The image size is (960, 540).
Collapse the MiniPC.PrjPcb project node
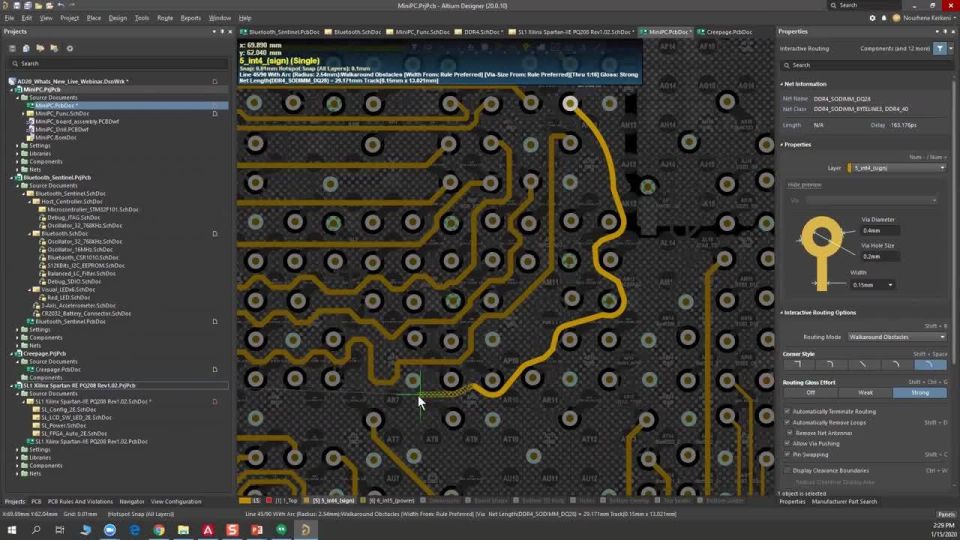pyautogui.click(x=12, y=89)
